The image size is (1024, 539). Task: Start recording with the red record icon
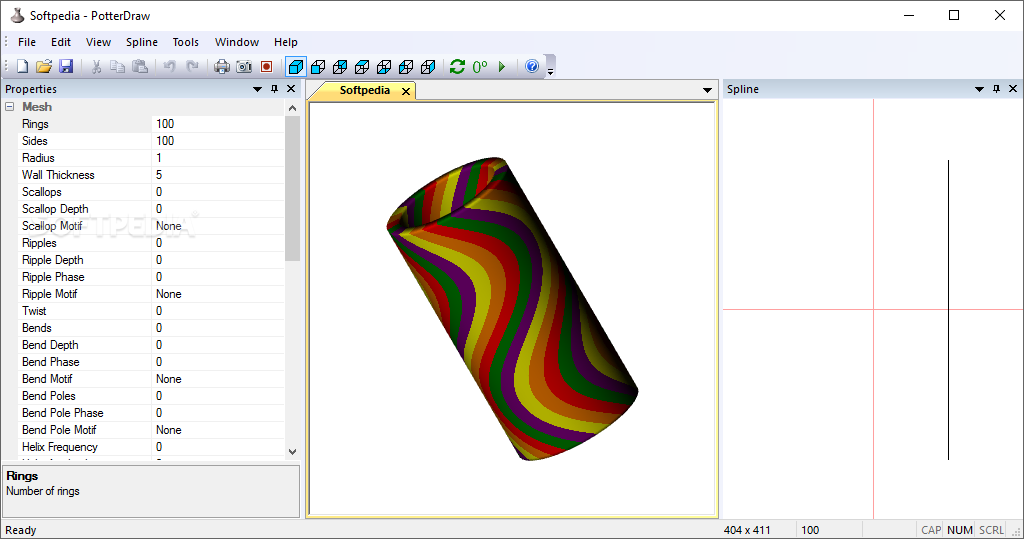[266, 67]
